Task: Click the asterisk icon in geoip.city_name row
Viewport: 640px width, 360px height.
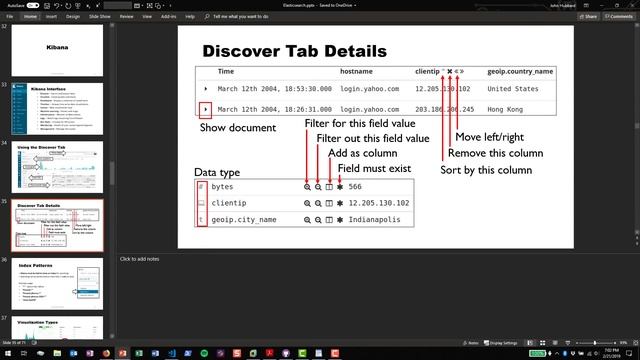Action: [340, 220]
